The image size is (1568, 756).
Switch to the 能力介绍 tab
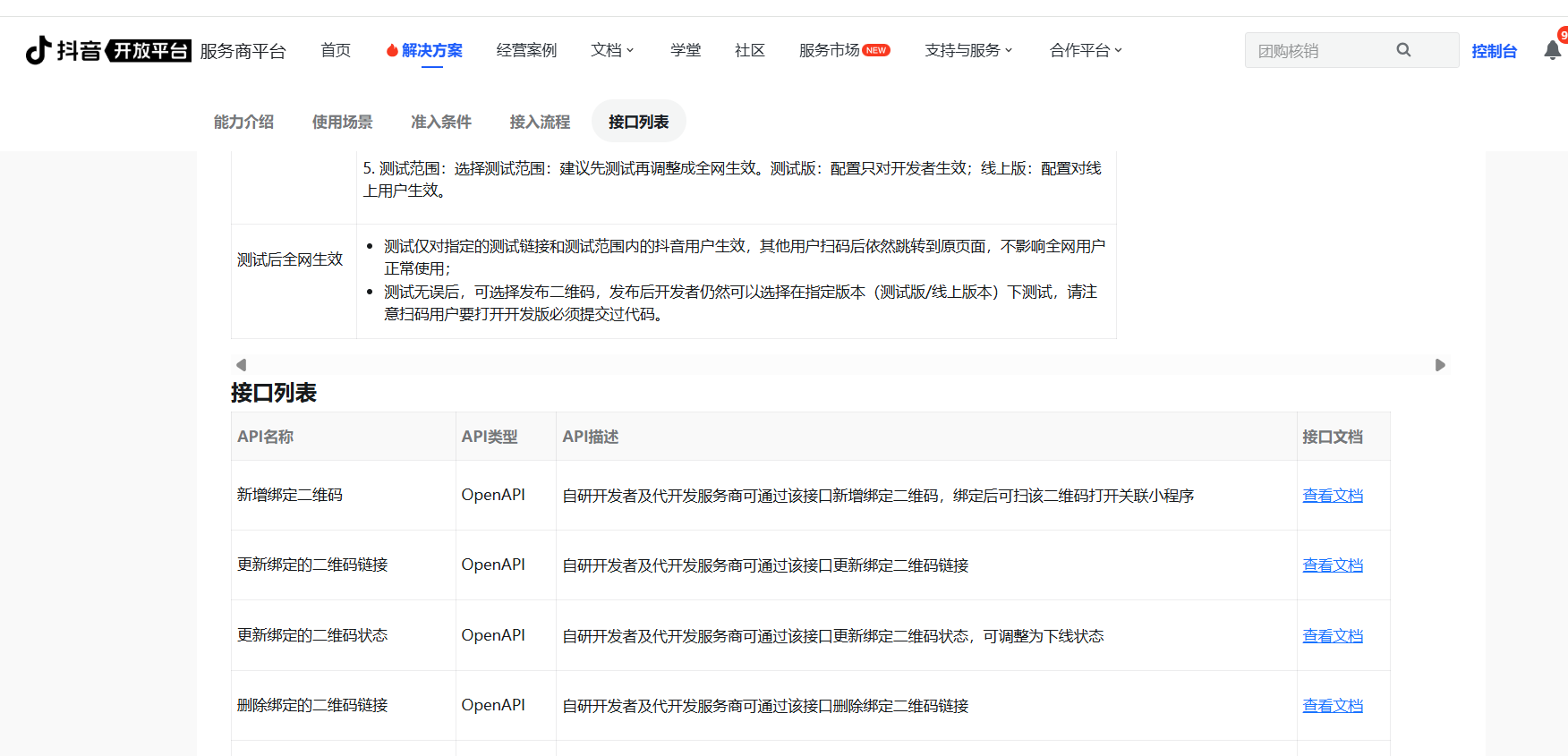pos(243,122)
